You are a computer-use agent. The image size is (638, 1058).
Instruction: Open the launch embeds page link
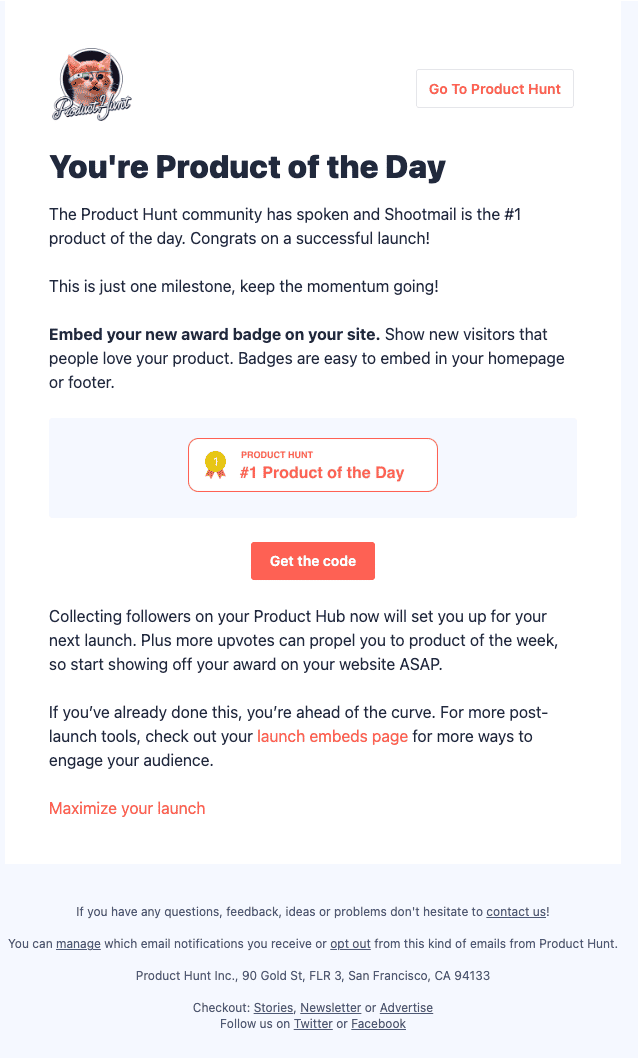coord(332,736)
